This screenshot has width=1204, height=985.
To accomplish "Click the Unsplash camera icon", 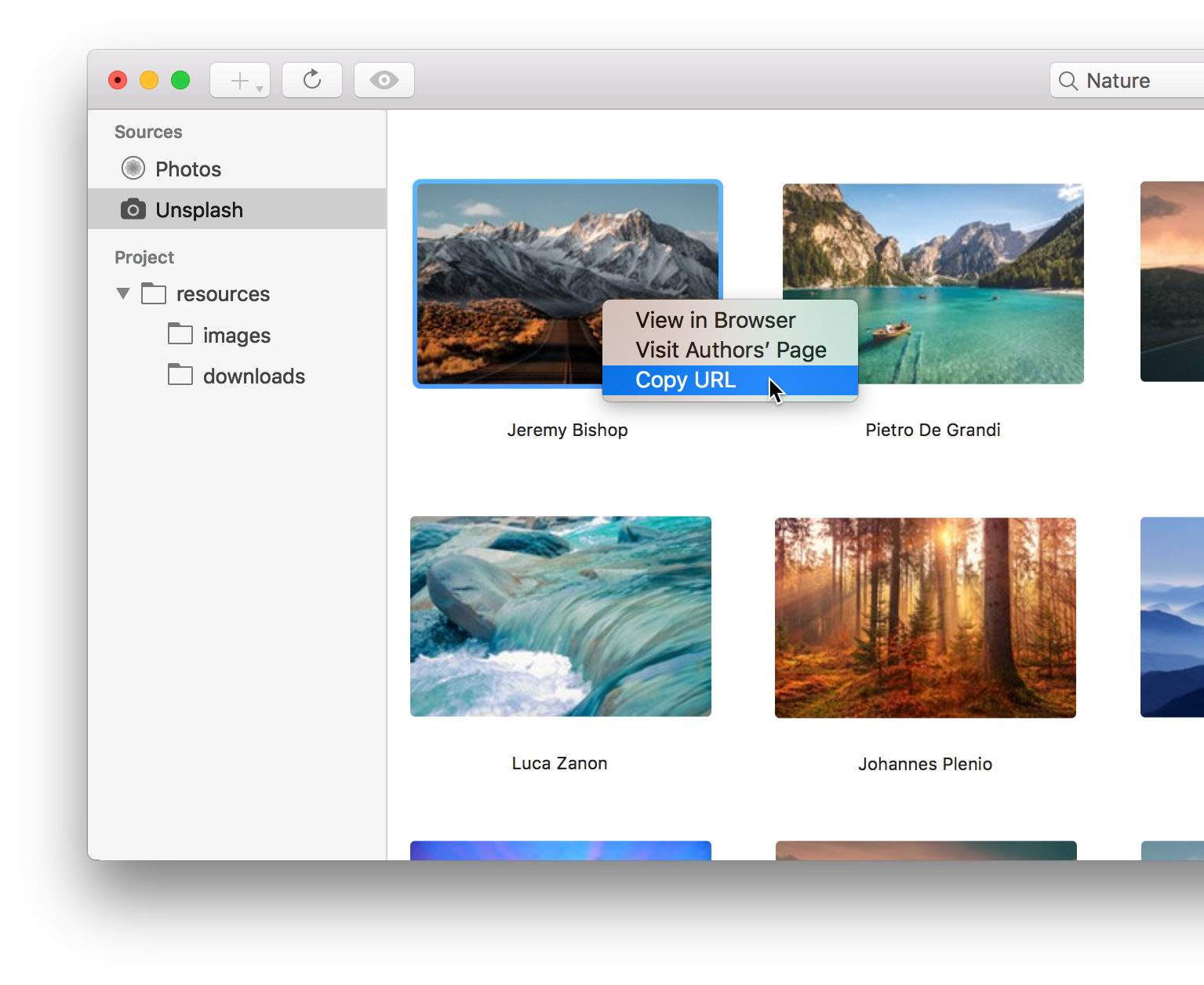I will (133, 209).
